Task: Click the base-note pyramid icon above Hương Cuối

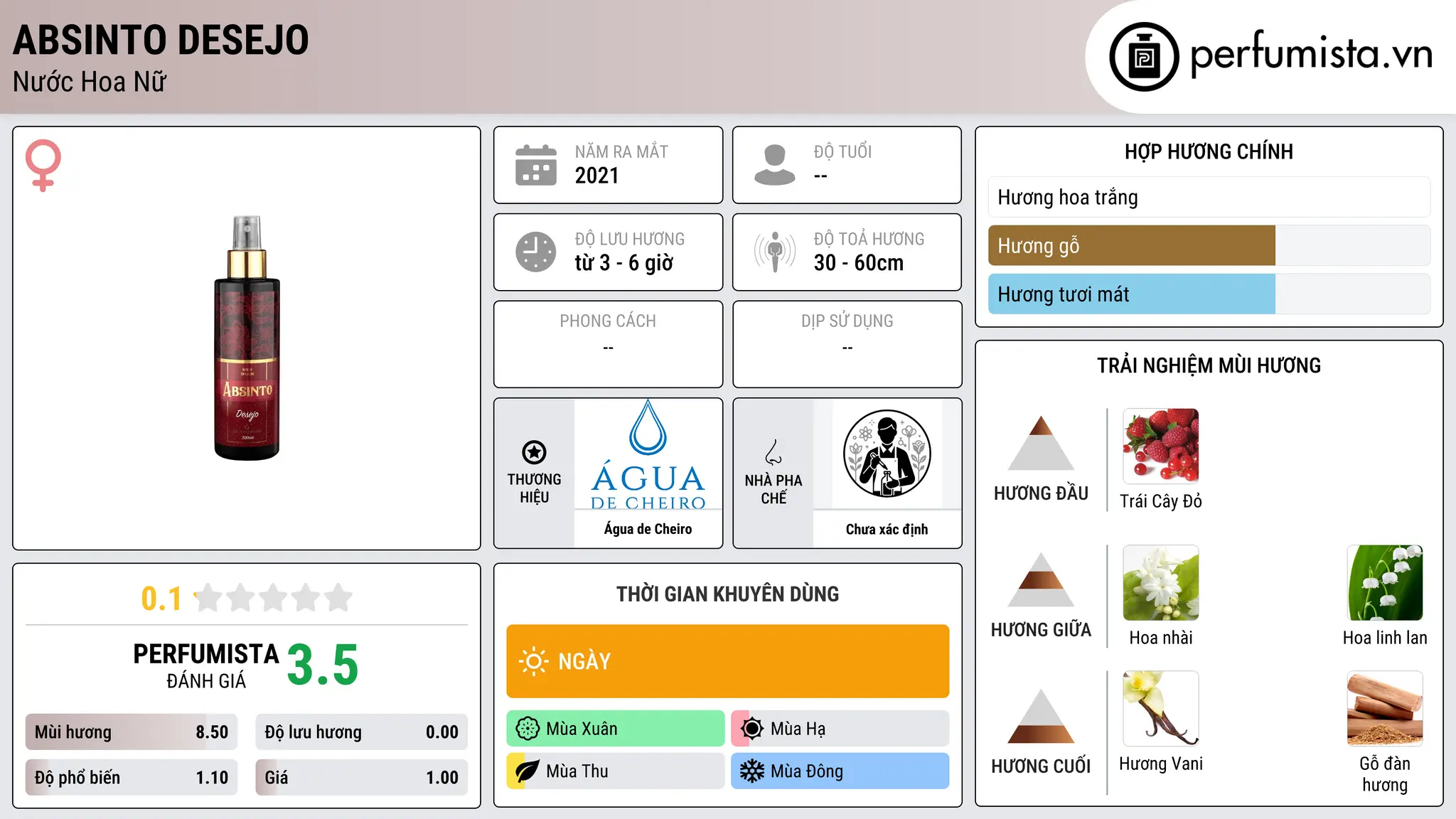Action: click(1041, 716)
